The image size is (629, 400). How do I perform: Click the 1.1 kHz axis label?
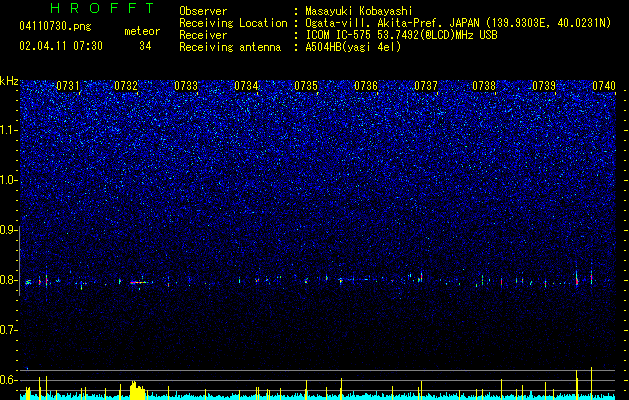[9, 130]
